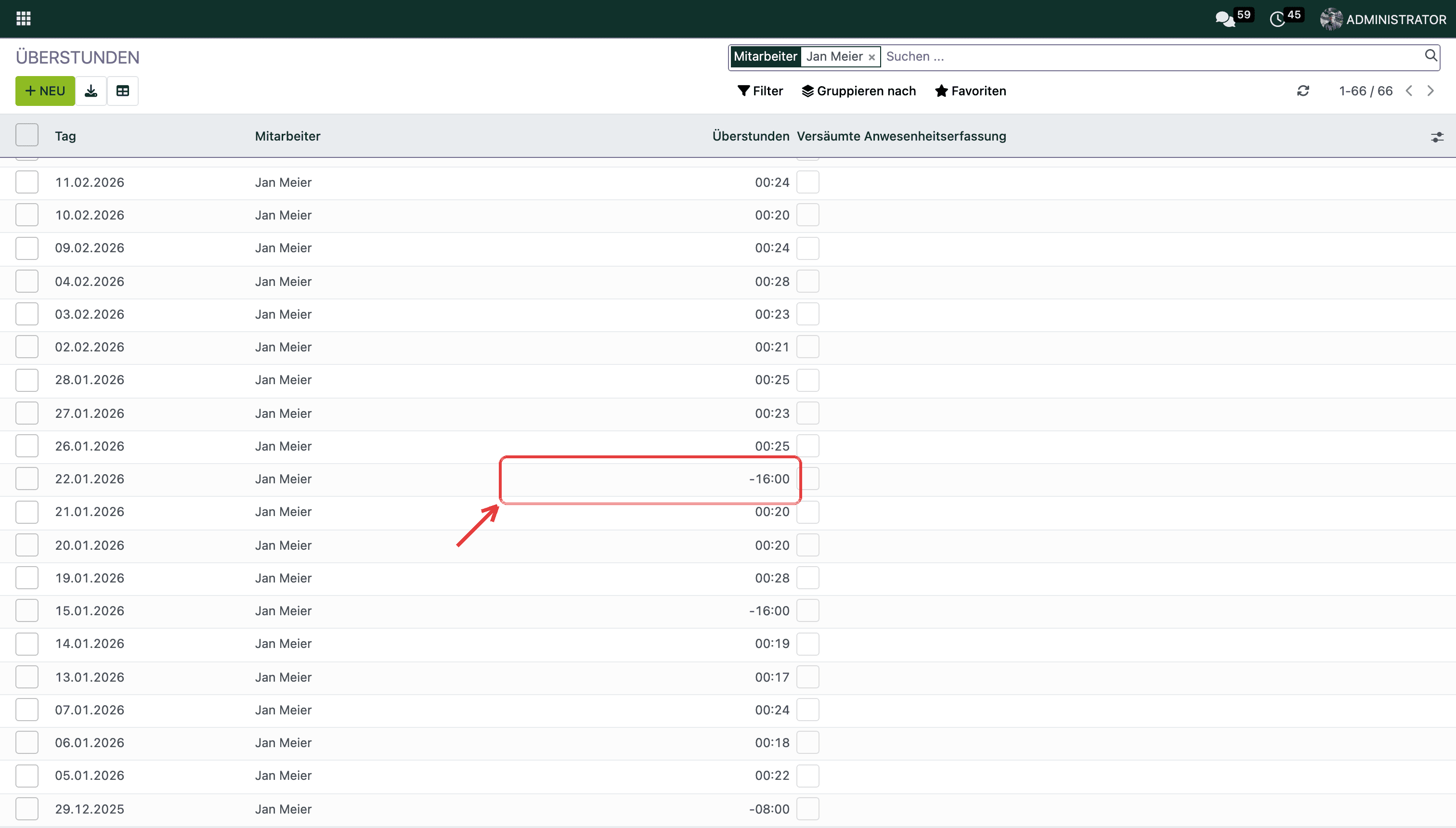Sort by the Tag column header
This screenshot has width=1456, height=828.
click(x=65, y=136)
